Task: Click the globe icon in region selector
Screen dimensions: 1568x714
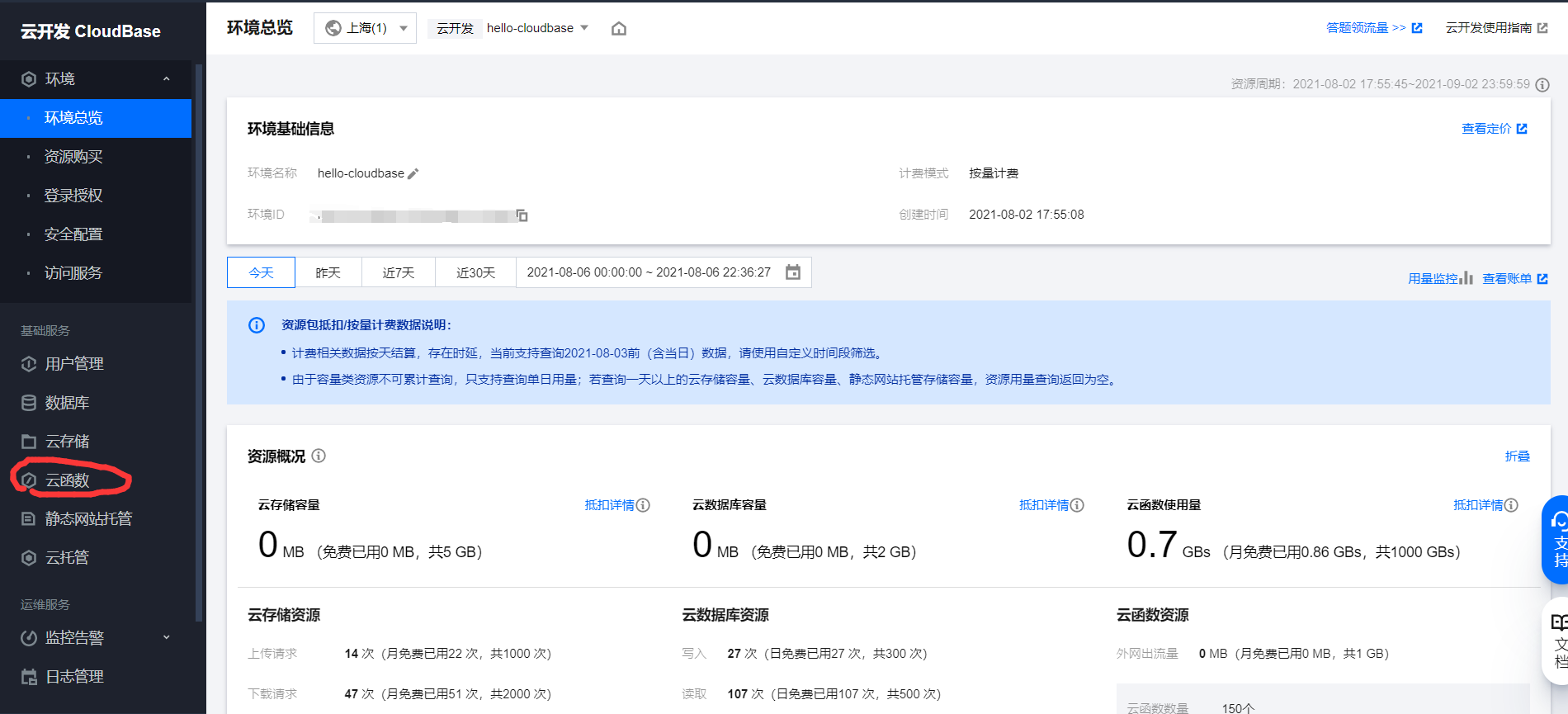Action: (x=333, y=28)
